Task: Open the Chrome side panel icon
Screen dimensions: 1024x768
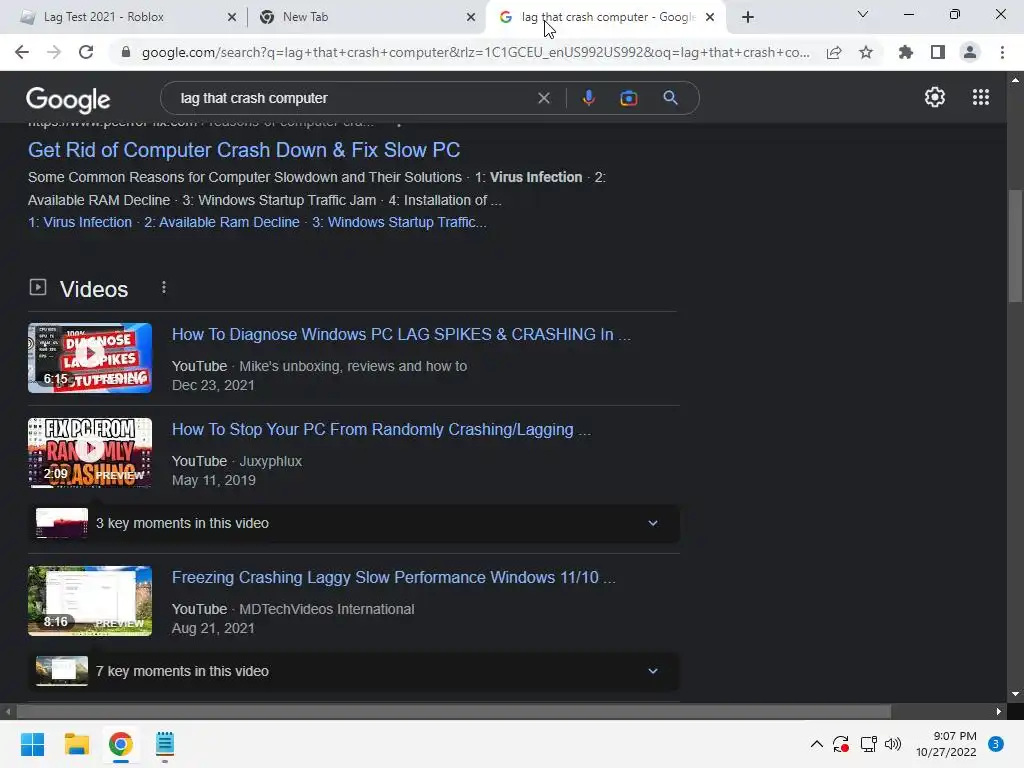Action: [938, 52]
